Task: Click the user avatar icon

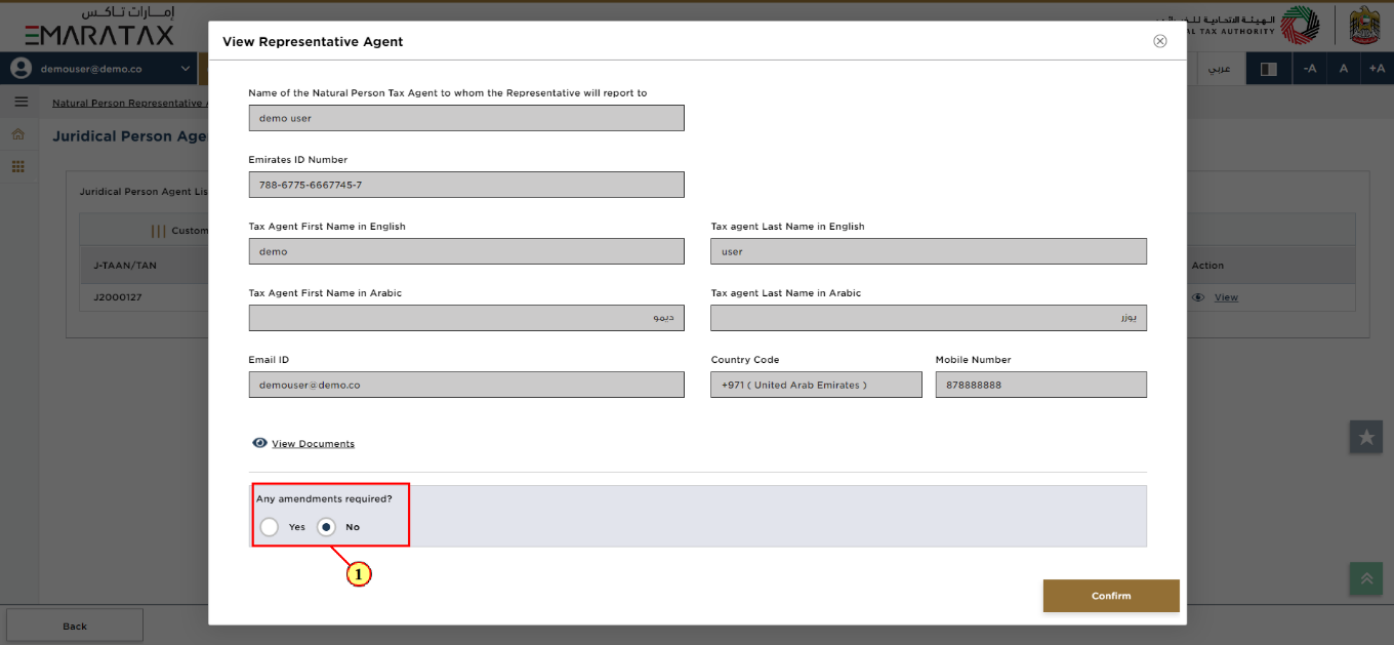Action: (21, 68)
